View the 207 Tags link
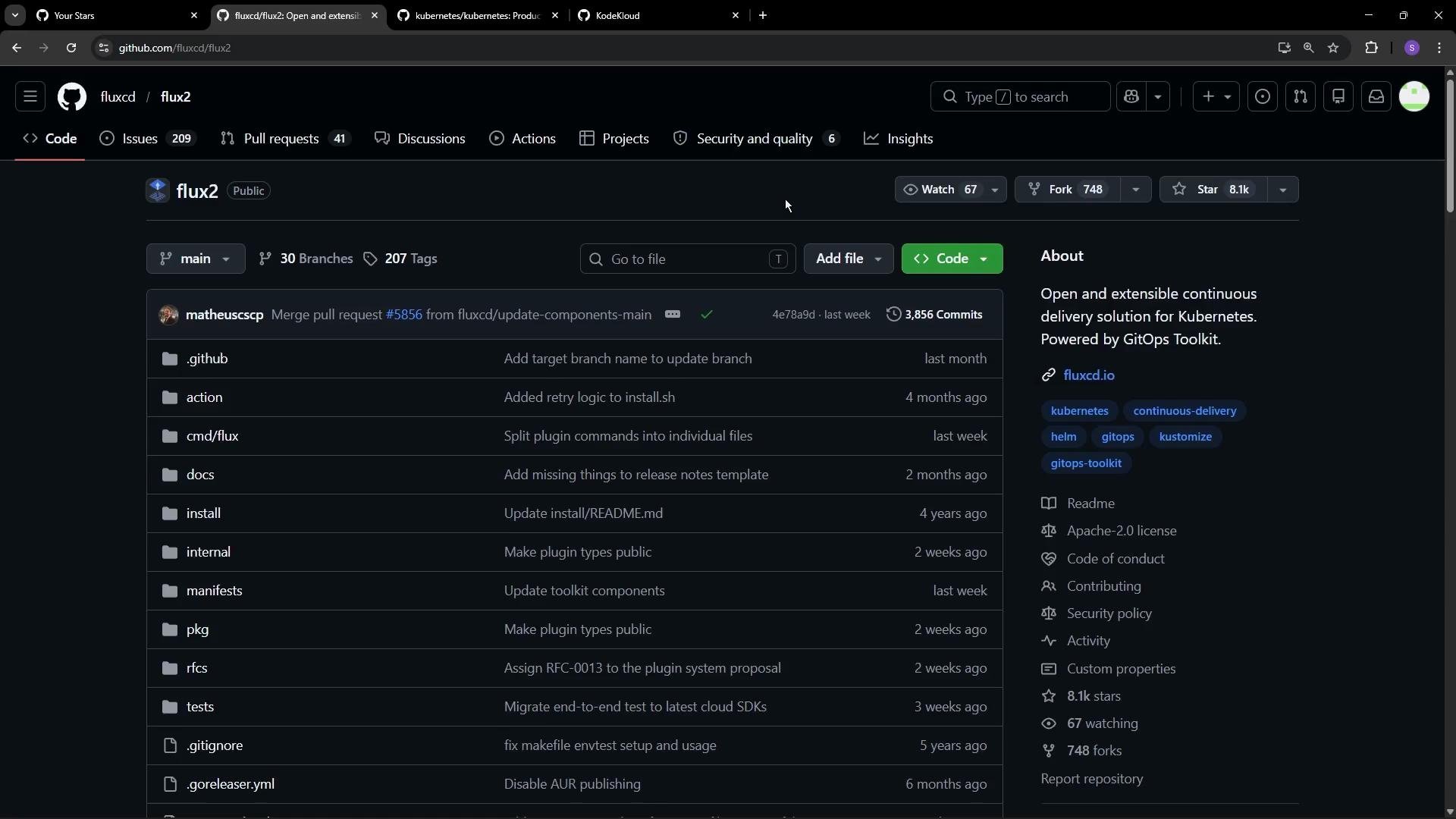1456x819 pixels. 400,259
